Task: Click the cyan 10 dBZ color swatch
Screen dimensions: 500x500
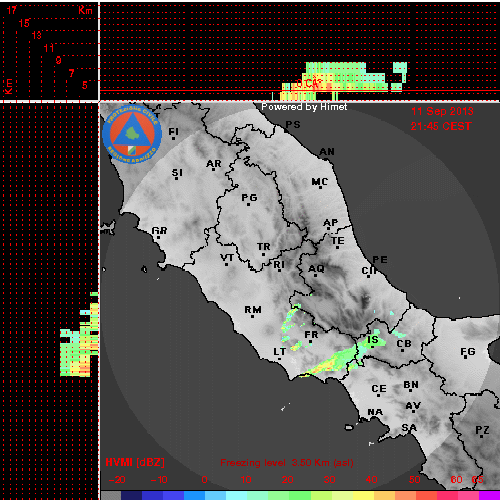Action: (x=237, y=495)
